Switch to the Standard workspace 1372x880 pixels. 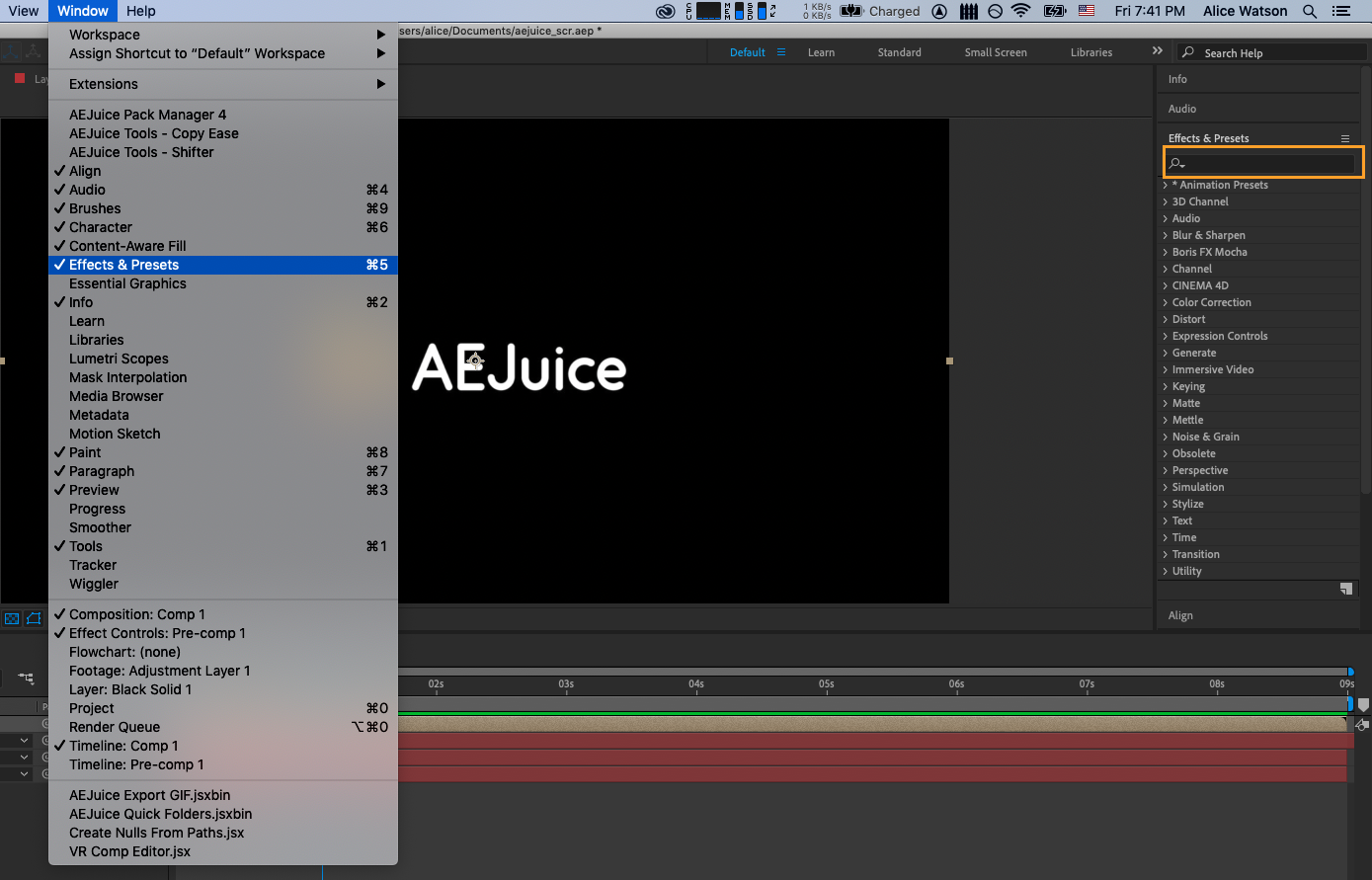click(899, 52)
